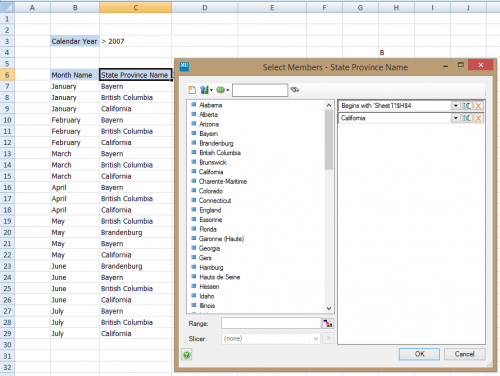
Task: Click the select-all corner of spreadsheet
Action: (x=7, y=7)
